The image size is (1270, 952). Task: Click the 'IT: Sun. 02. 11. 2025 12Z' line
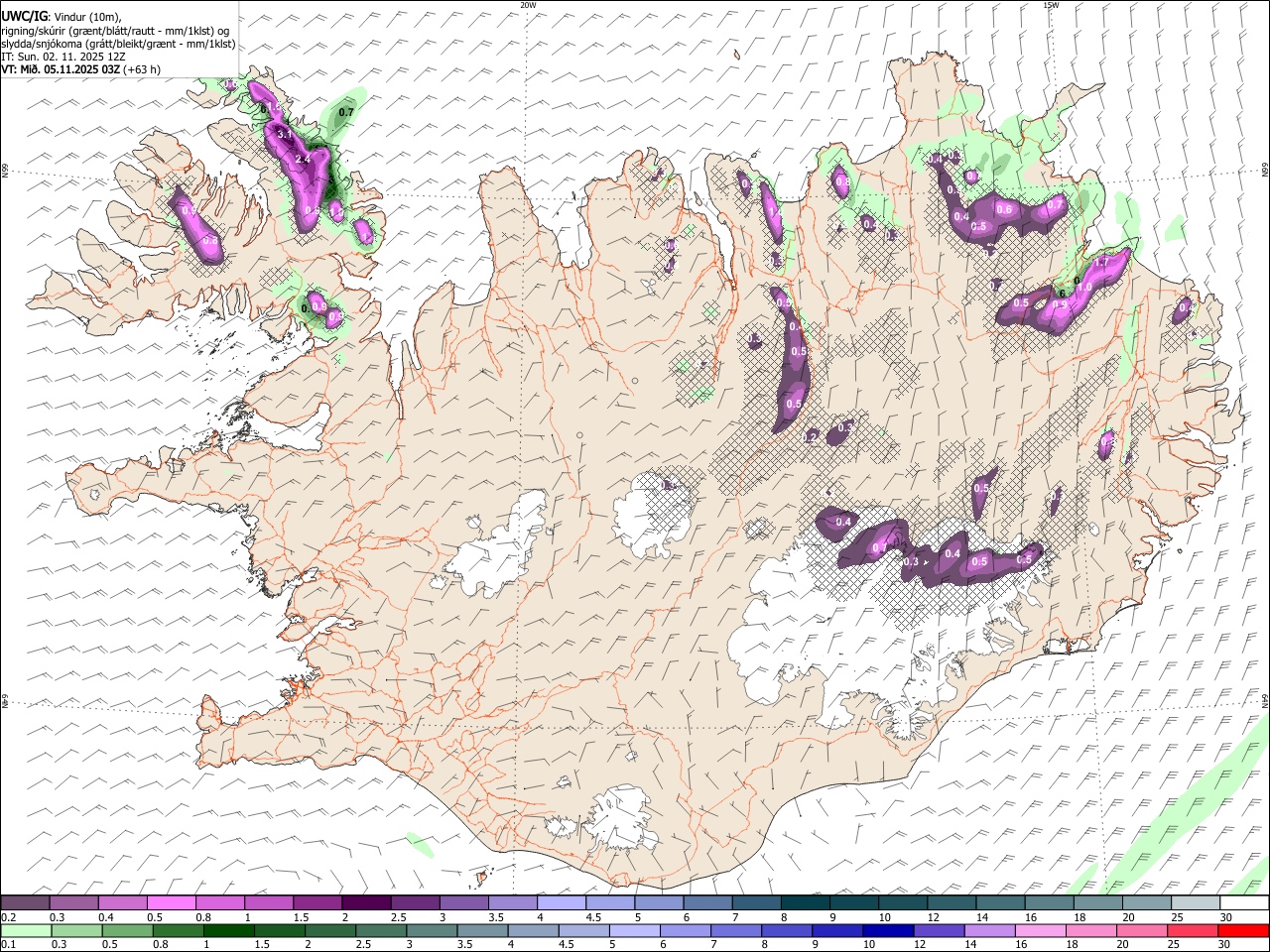(x=63, y=57)
